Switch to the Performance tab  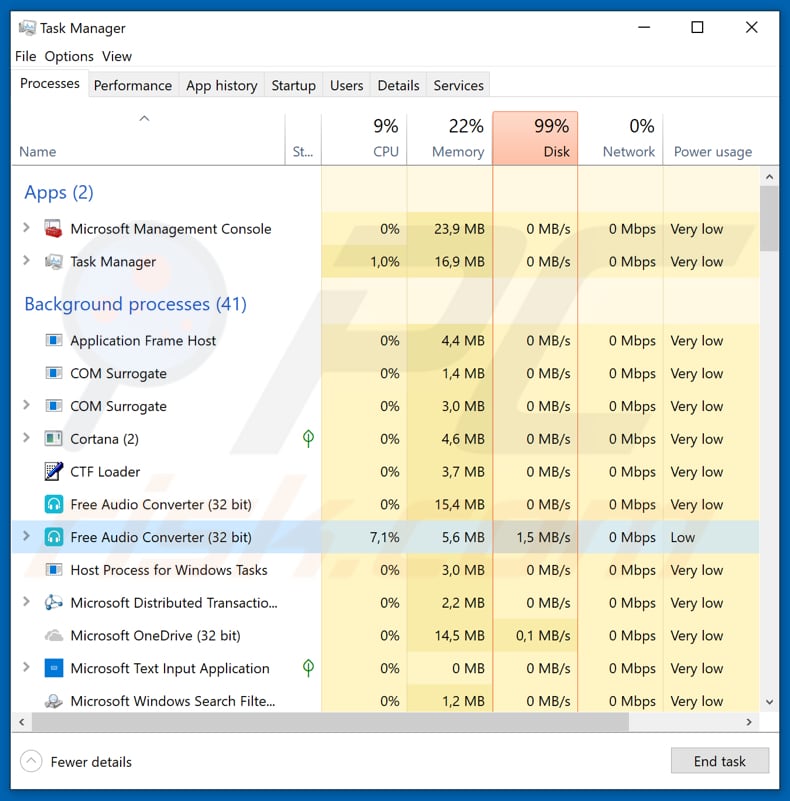[133, 85]
